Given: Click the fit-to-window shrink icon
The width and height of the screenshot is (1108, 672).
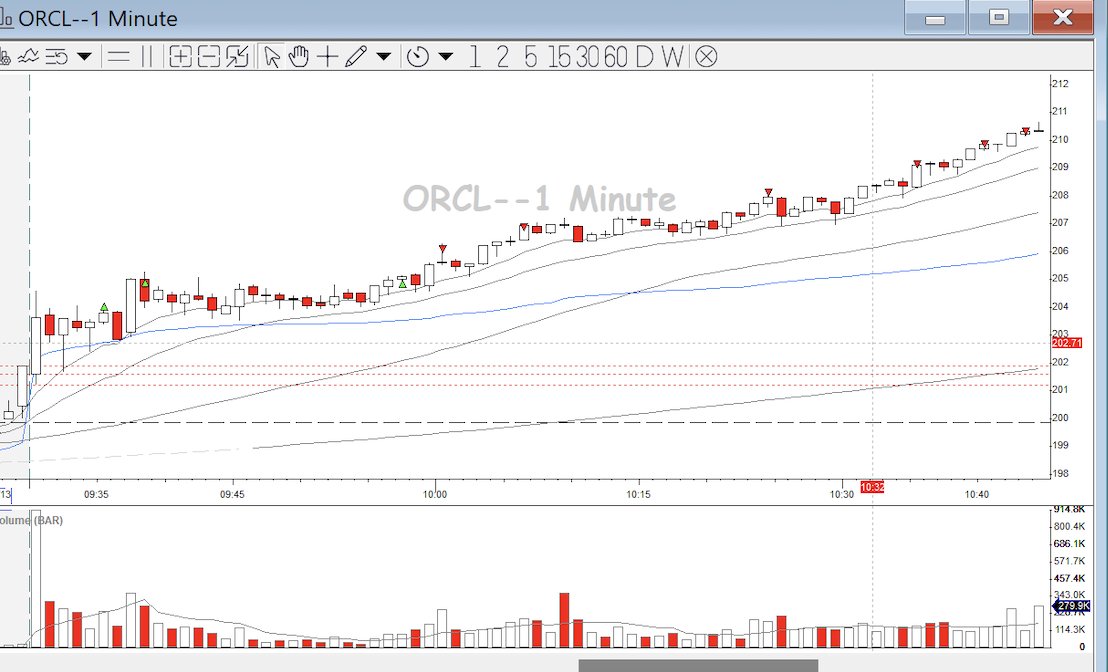Looking at the screenshot, I should coord(237,56).
